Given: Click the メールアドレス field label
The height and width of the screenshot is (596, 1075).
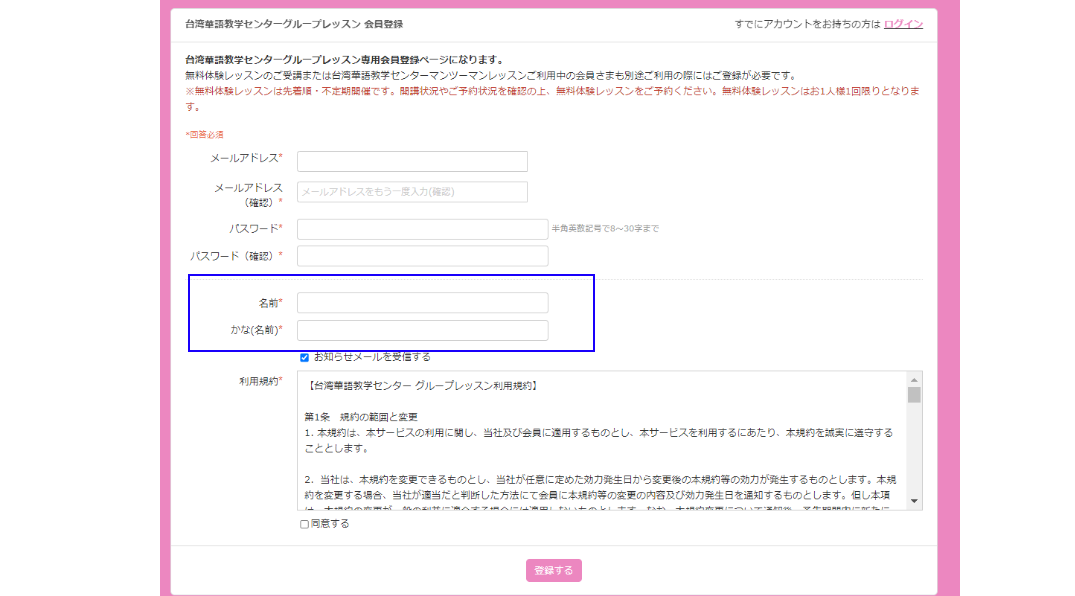Looking at the screenshot, I should [x=246, y=158].
